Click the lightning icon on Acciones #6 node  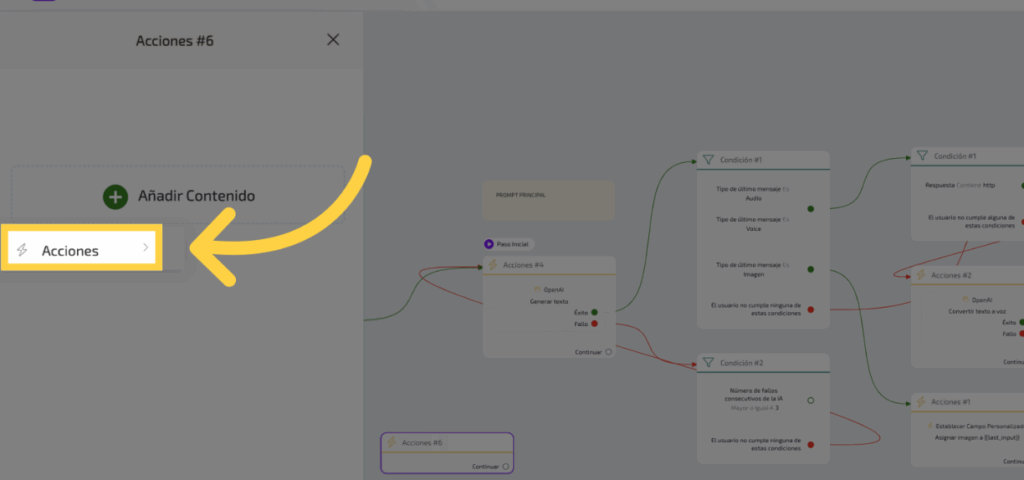pos(392,442)
